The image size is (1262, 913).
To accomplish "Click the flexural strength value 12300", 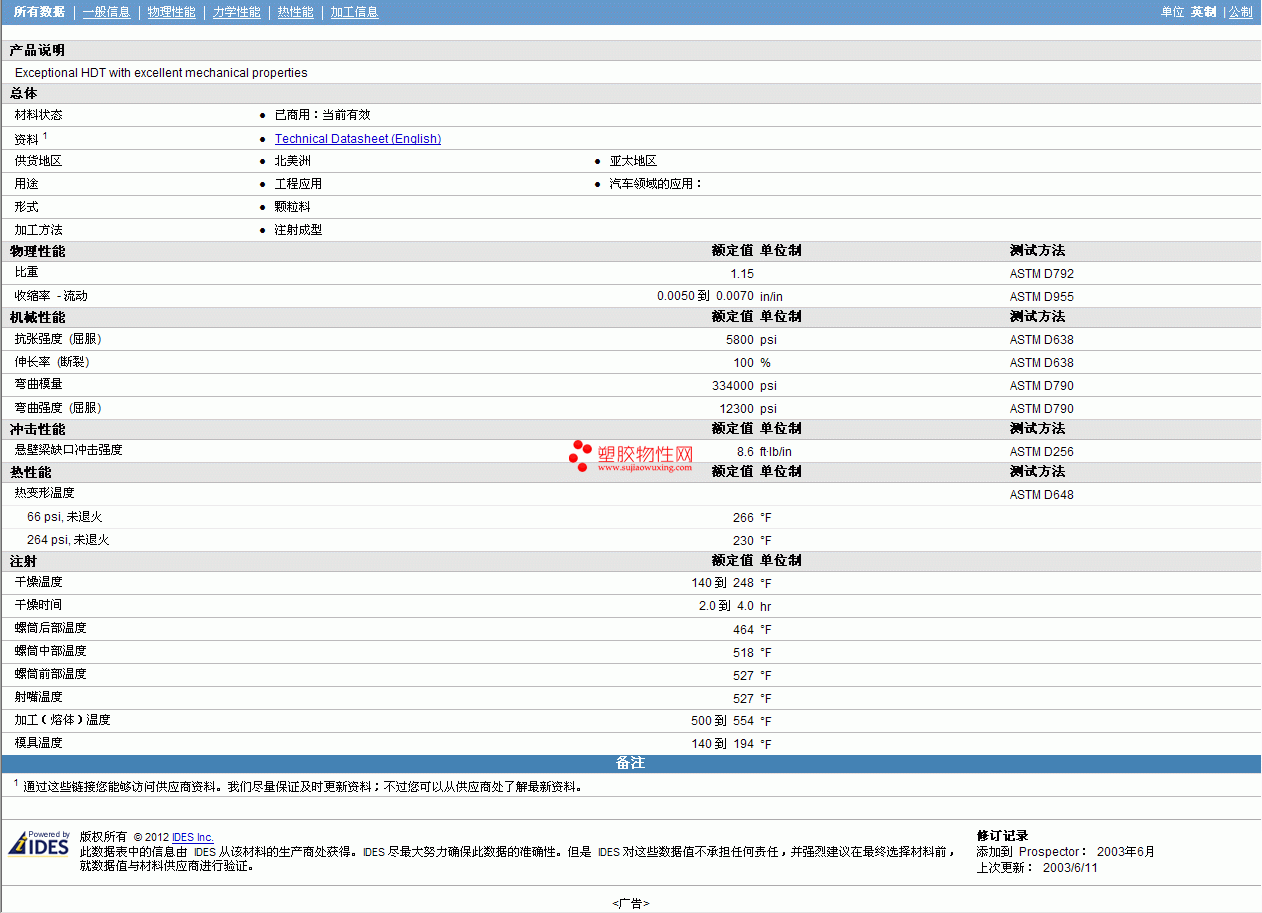I will click(x=737, y=409).
